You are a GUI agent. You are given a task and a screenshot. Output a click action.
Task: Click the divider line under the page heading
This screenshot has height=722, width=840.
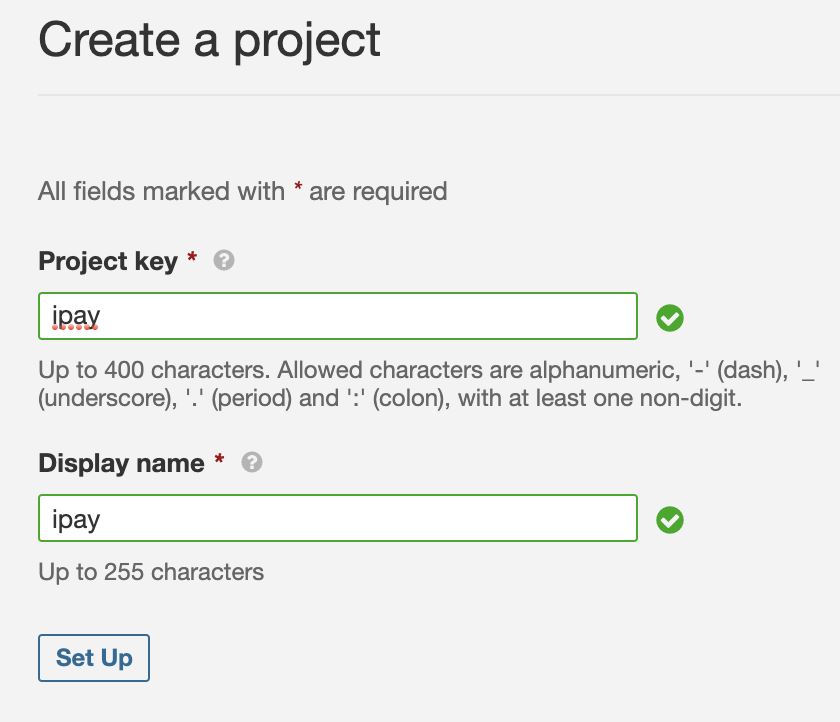[x=438, y=96]
